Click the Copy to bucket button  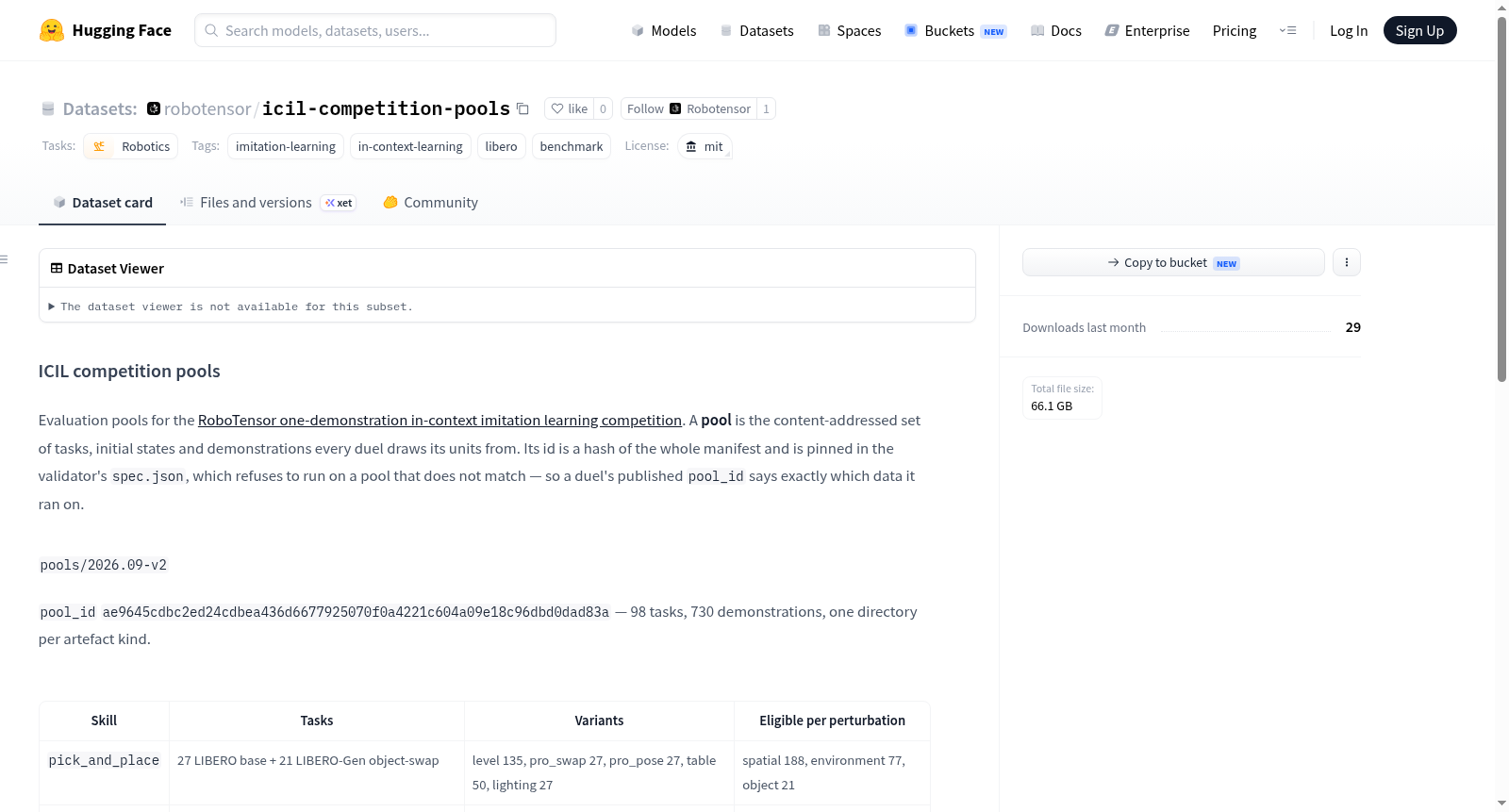coord(1173,262)
